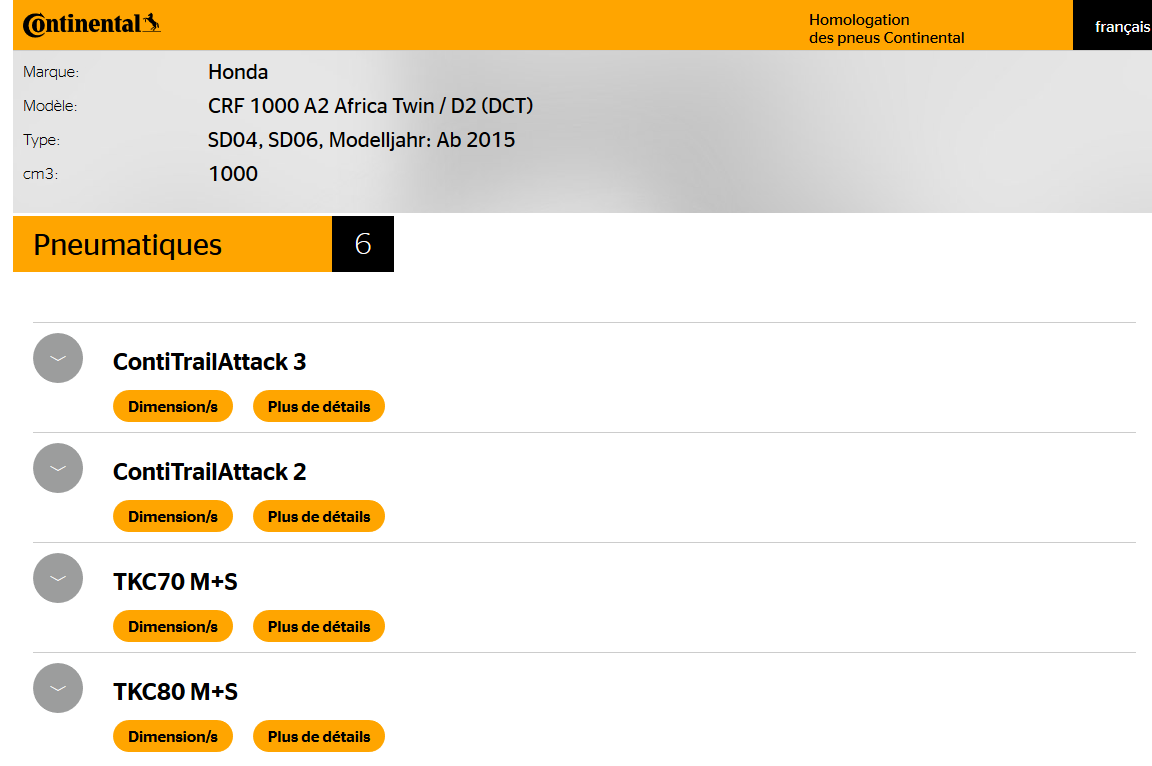Click the Continental horse logo

pyautogui.click(x=91, y=24)
